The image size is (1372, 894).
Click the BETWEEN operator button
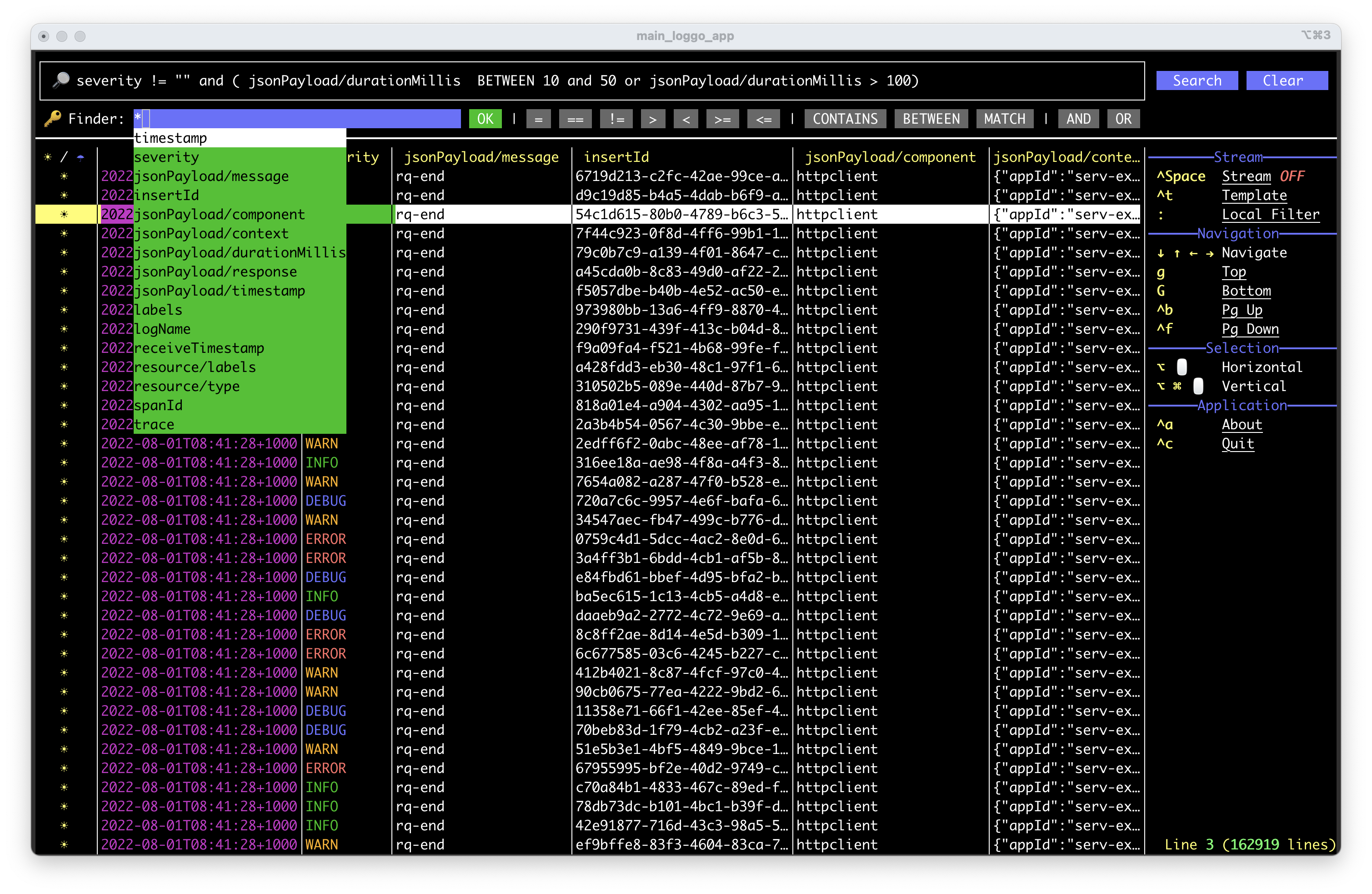point(931,119)
